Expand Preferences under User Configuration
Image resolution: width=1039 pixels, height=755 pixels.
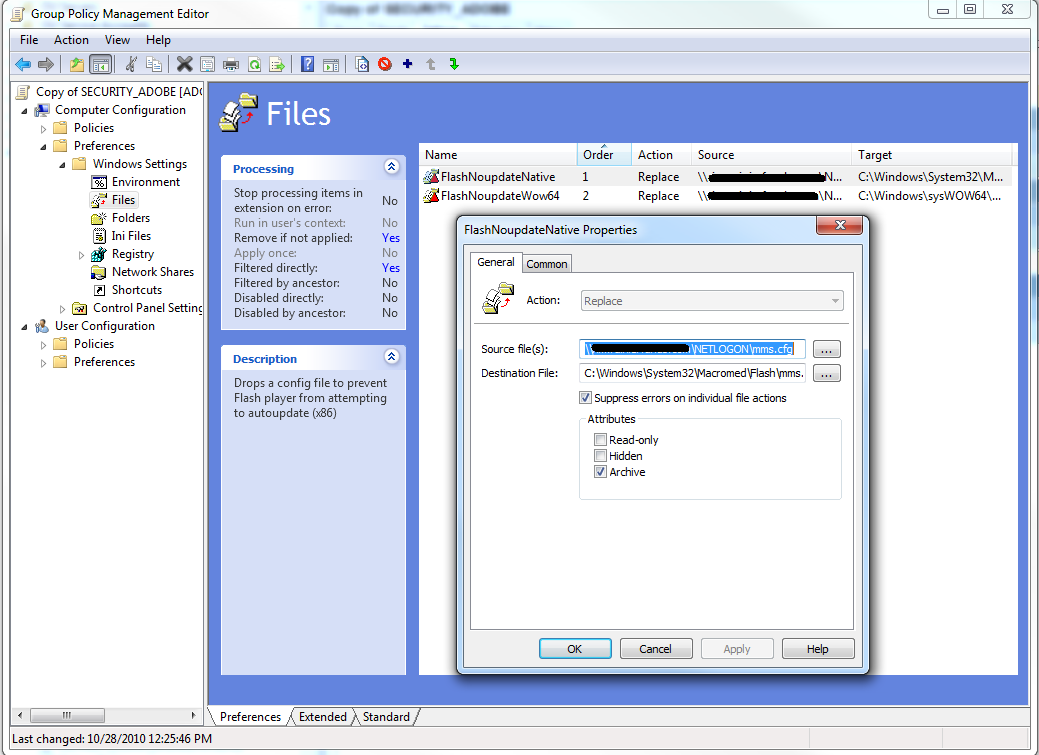pyautogui.click(x=44, y=363)
